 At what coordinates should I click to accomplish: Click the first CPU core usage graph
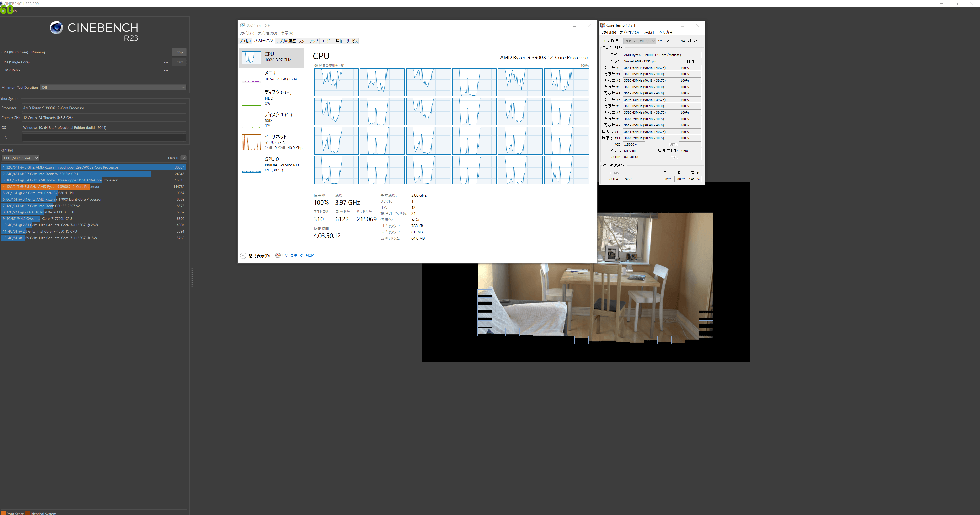click(336, 82)
